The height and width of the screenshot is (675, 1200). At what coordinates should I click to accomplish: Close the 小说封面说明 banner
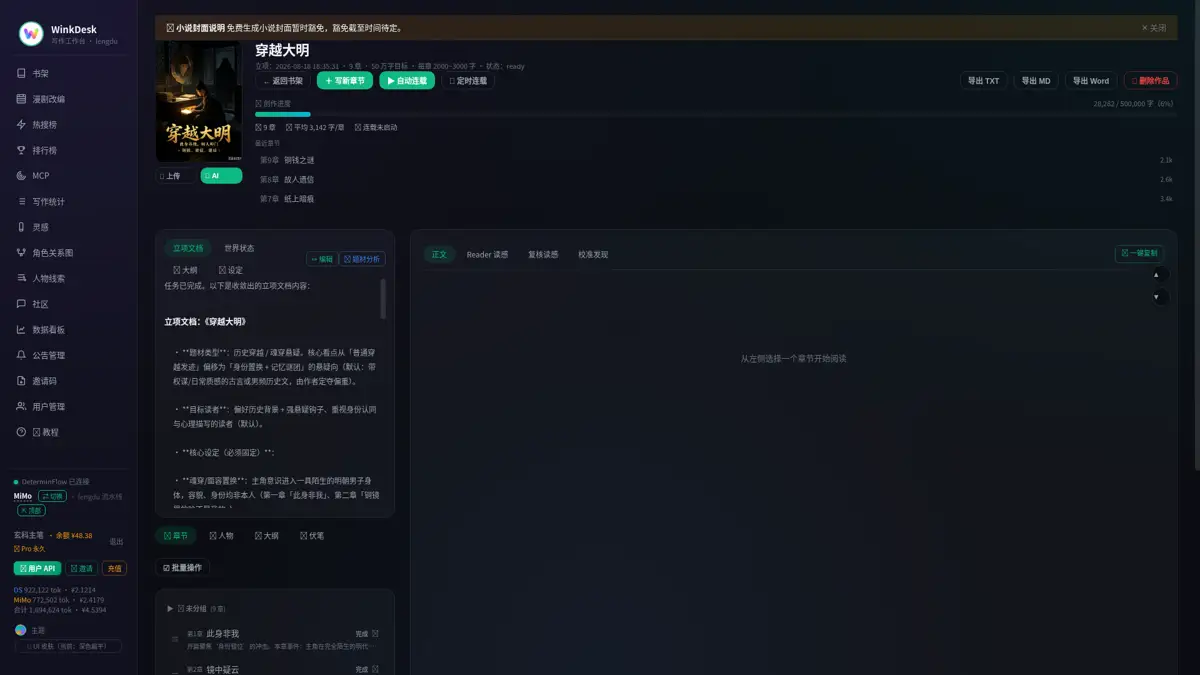pyautogui.click(x=1154, y=28)
